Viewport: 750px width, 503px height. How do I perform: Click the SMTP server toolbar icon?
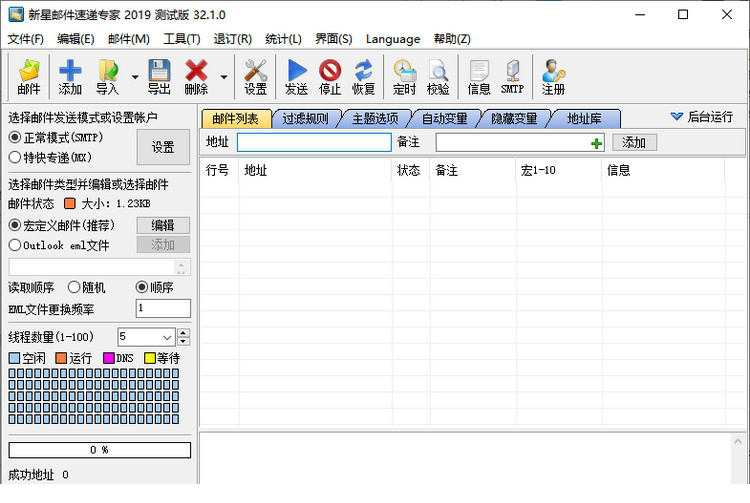tap(512, 77)
